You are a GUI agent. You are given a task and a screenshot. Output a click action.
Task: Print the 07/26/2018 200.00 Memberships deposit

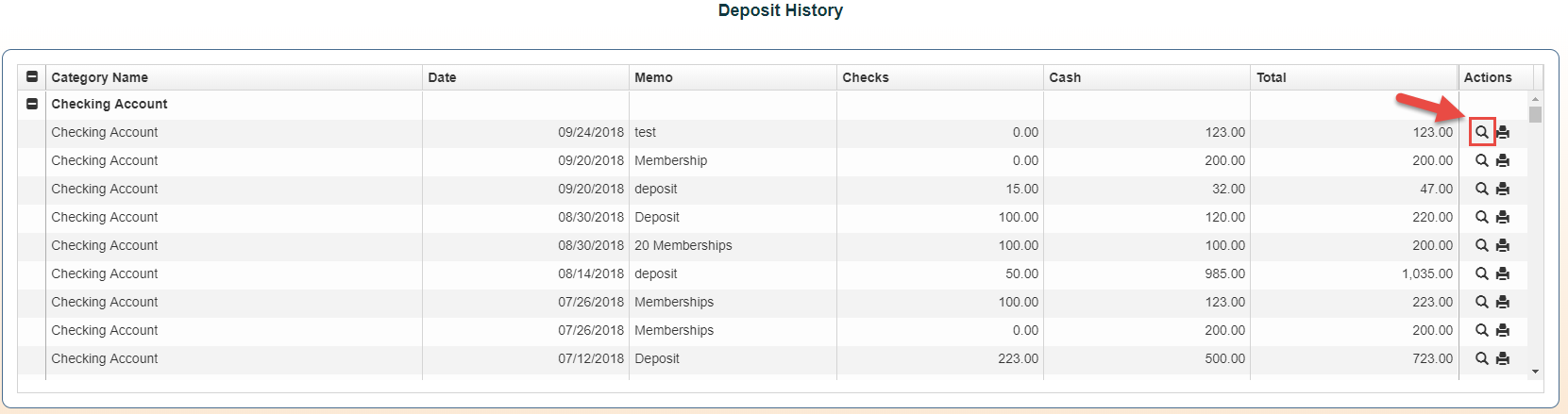(x=1503, y=330)
